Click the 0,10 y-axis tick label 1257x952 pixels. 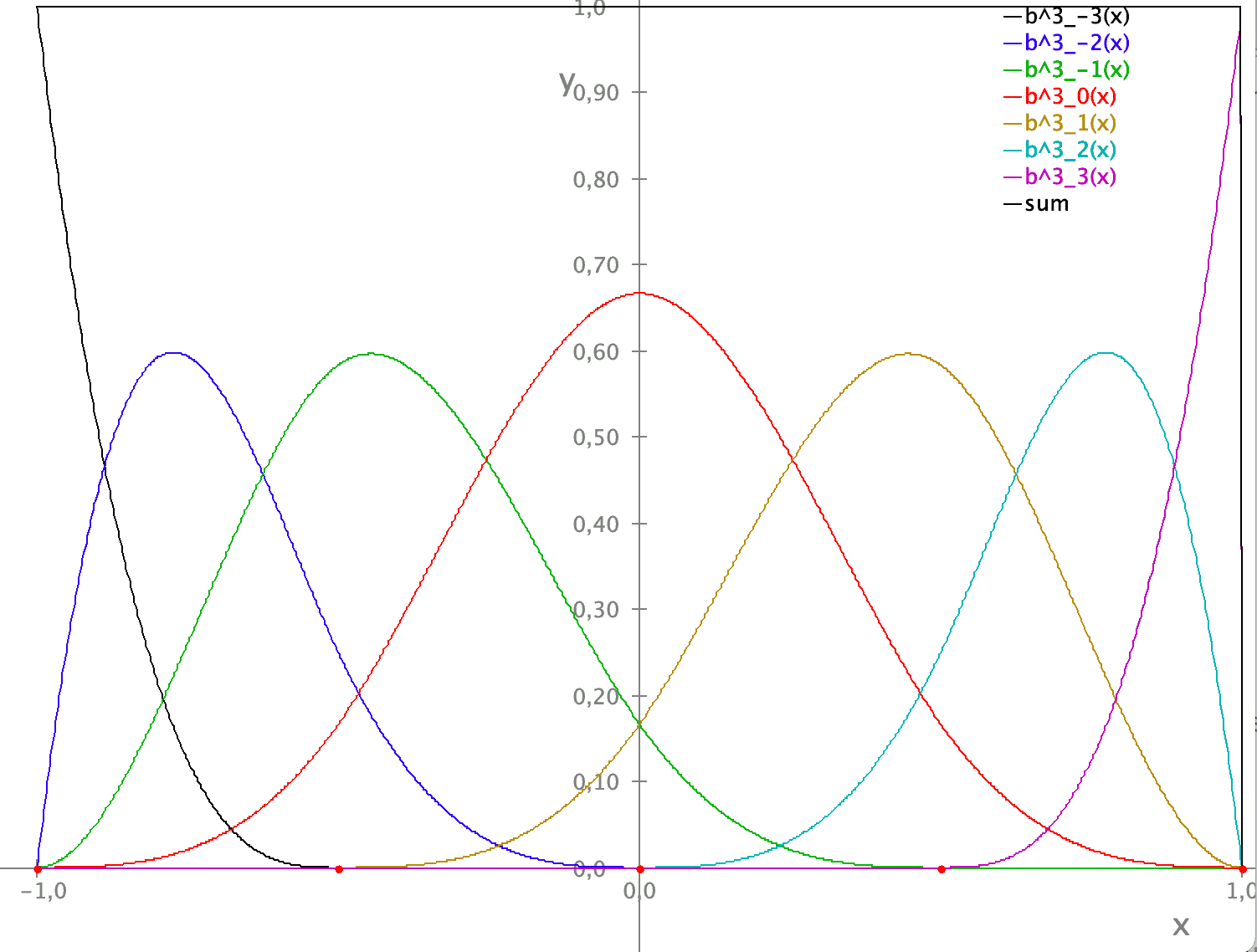[596, 782]
